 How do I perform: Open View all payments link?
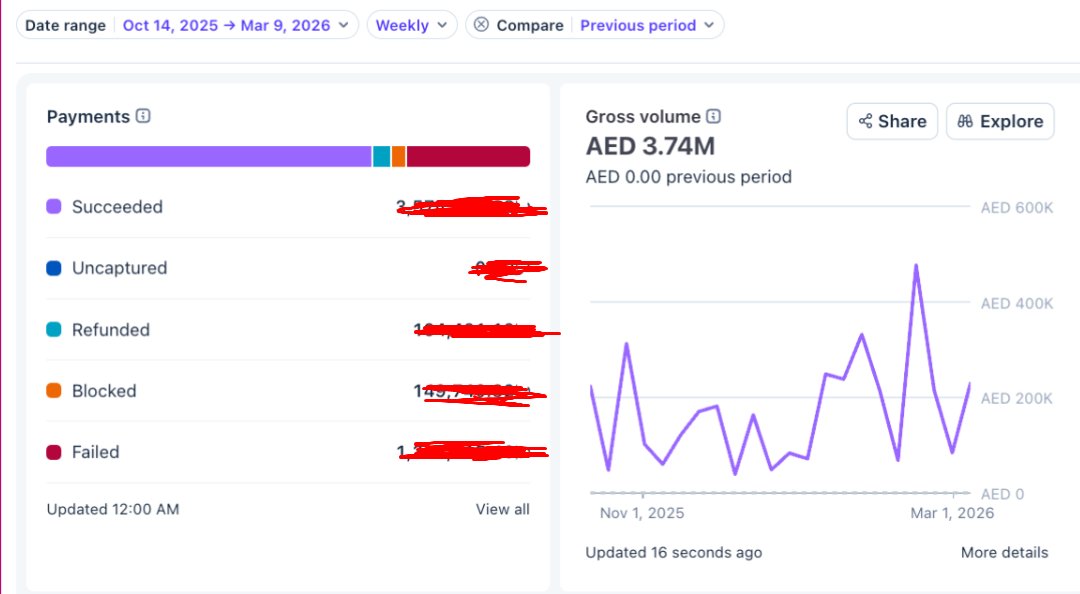[502, 509]
